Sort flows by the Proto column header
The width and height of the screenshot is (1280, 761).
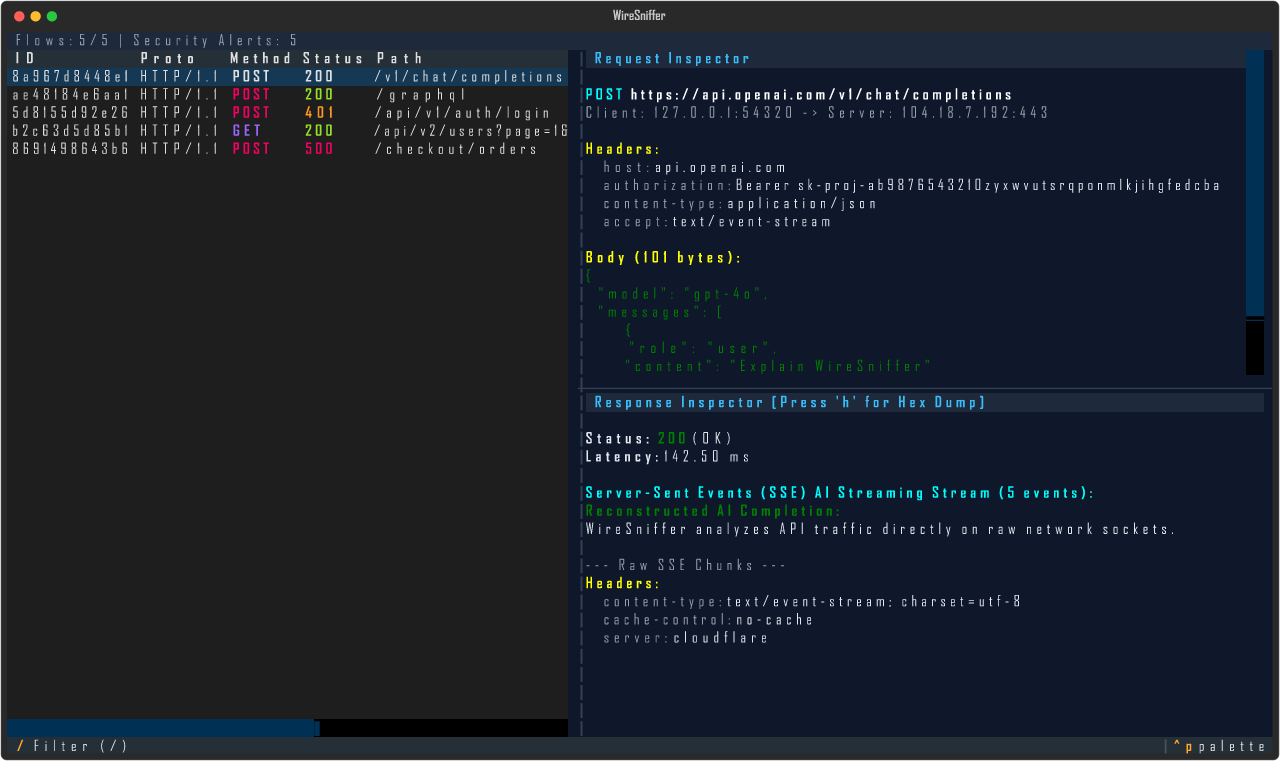tap(168, 59)
